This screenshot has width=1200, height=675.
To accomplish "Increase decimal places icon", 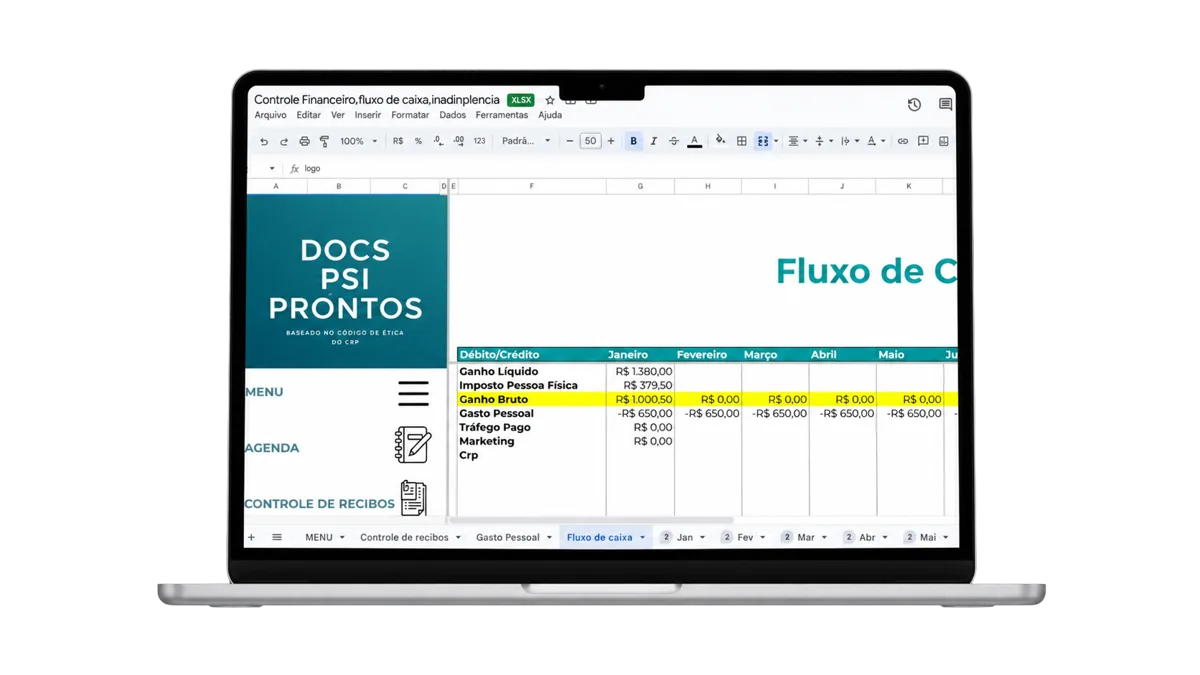I will pos(458,142).
